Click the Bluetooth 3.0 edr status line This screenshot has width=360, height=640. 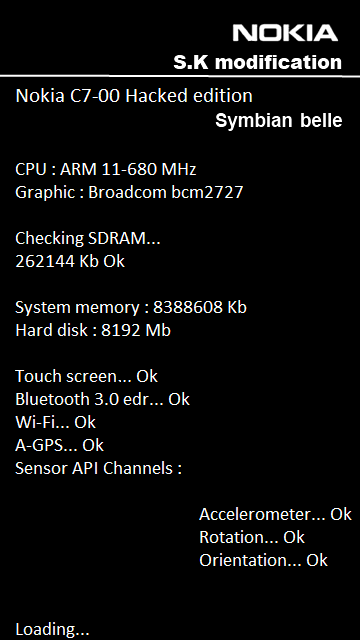(102, 399)
